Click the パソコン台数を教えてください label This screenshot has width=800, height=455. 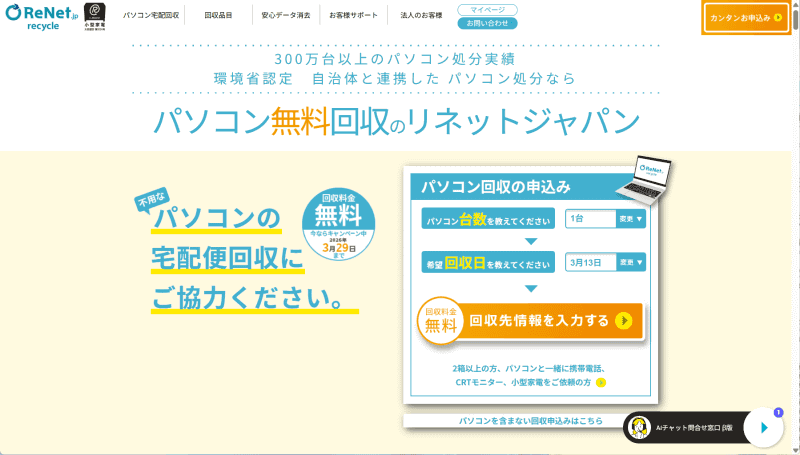click(488, 219)
